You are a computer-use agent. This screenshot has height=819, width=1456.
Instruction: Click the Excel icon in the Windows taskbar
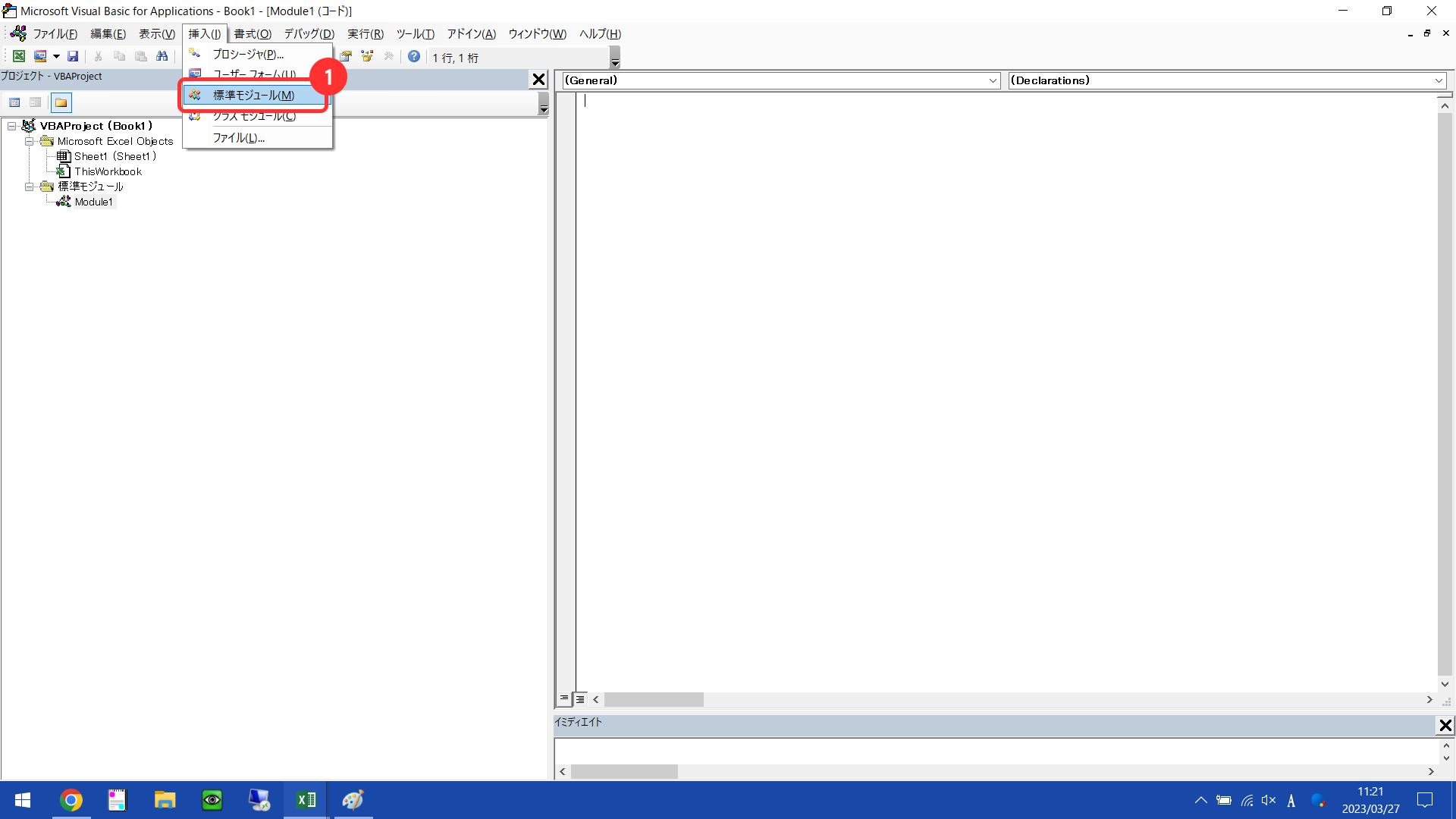point(306,800)
